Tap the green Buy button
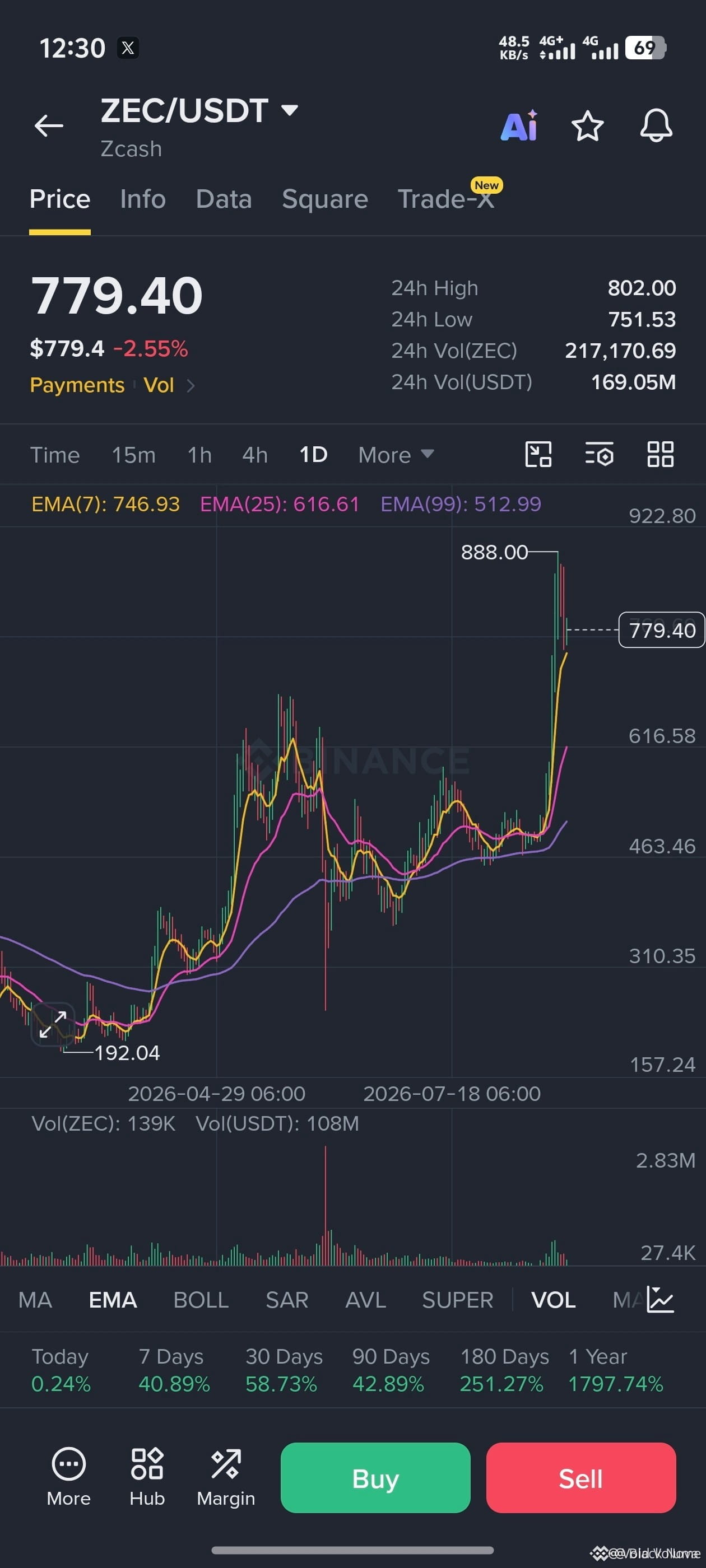706x1568 pixels. pos(375,1477)
